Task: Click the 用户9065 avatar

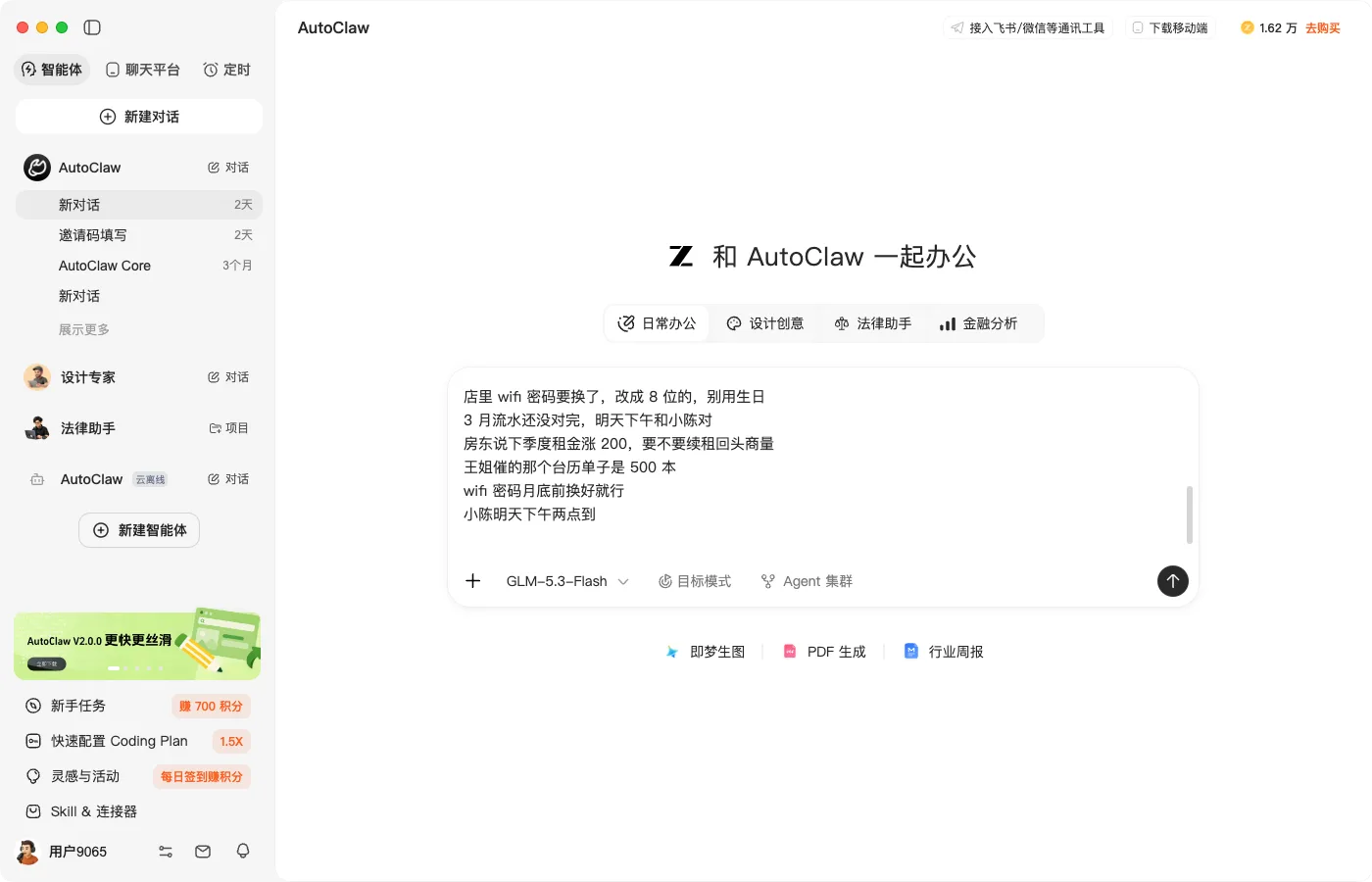Action: coord(28,852)
